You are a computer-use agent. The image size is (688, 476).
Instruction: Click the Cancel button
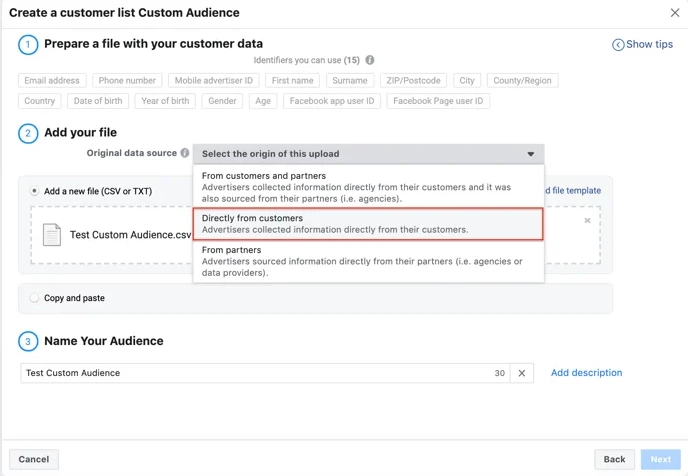coord(34,459)
